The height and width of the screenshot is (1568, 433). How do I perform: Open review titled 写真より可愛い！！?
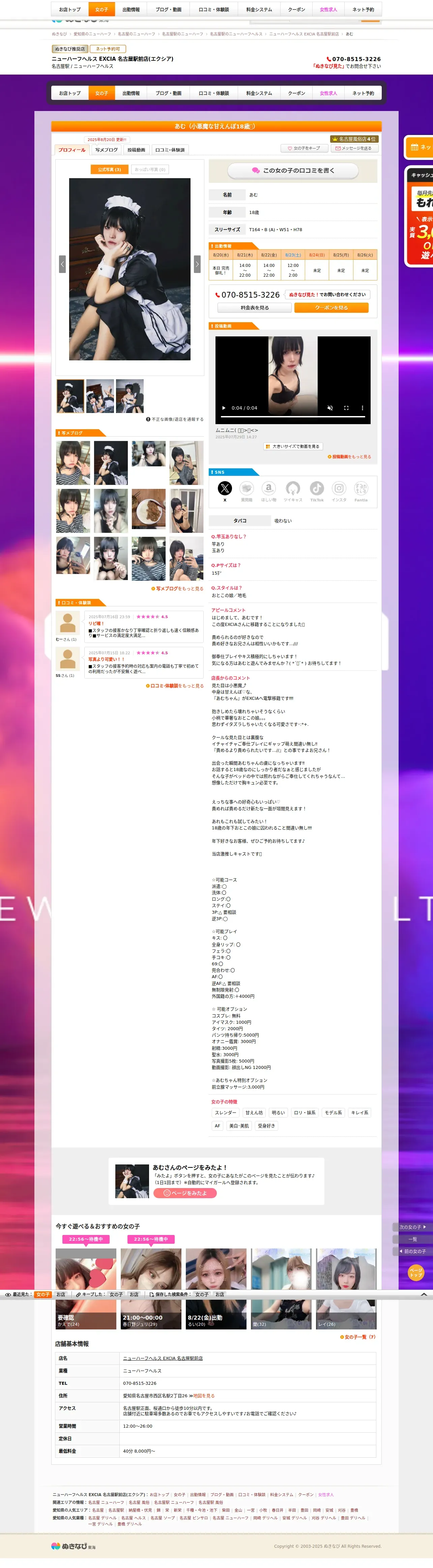tap(107, 659)
